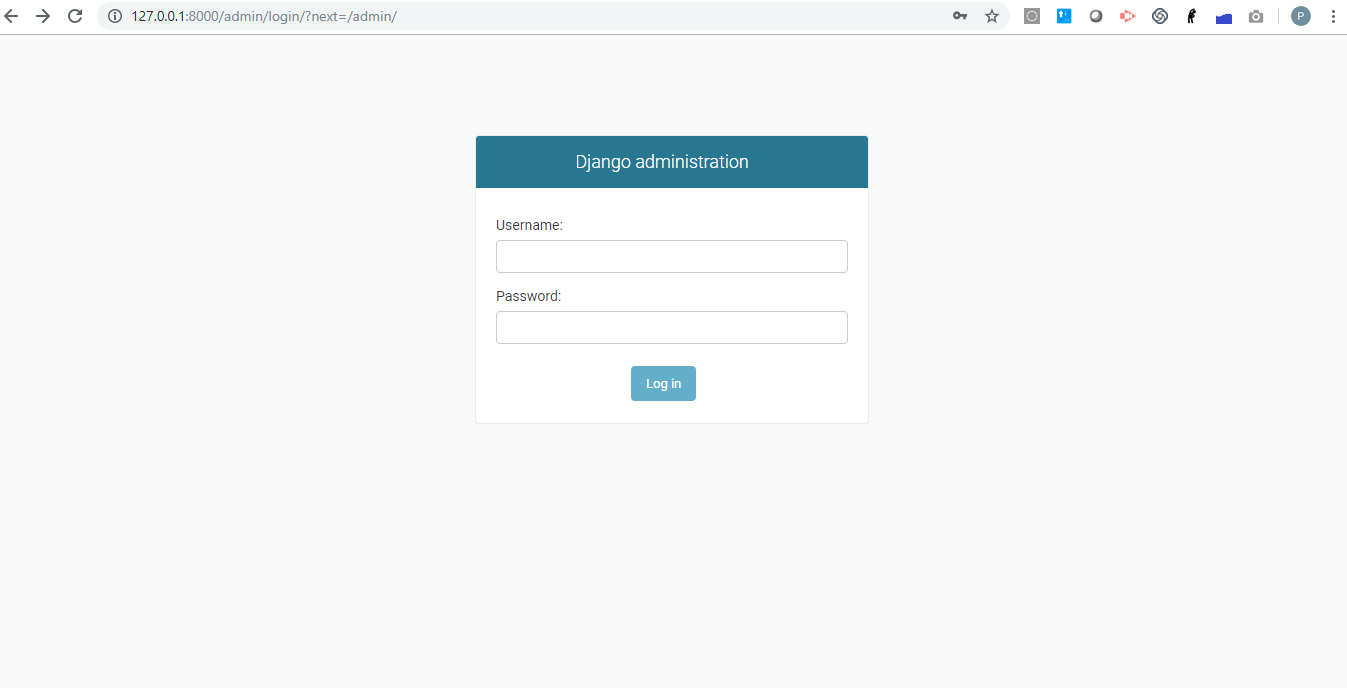Image resolution: width=1347 pixels, height=688 pixels.
Task: Open the blue arrows extension icon
Action: (x=1064, y=16)
